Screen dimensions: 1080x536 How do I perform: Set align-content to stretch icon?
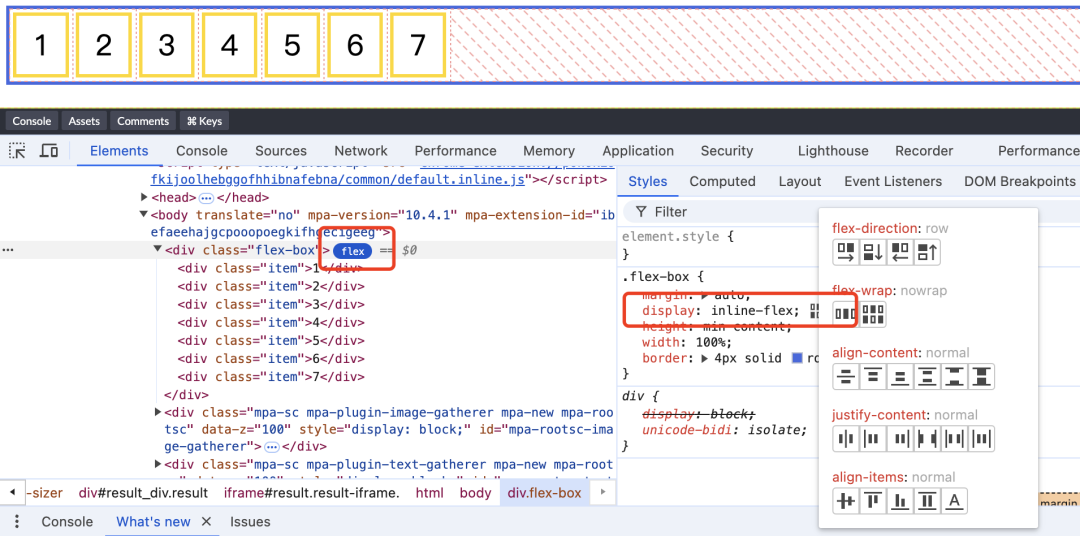pyautogui.click(x=982, y=377)
